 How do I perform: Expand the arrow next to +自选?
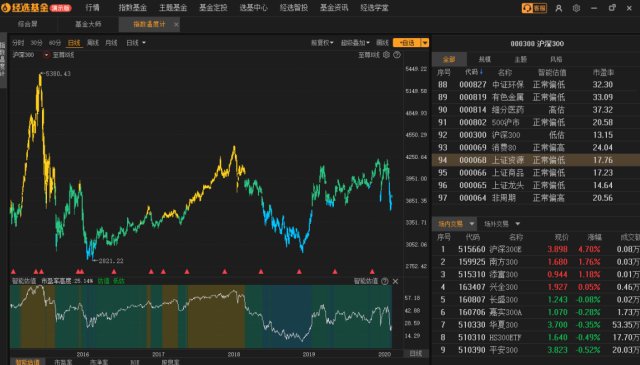425,43
